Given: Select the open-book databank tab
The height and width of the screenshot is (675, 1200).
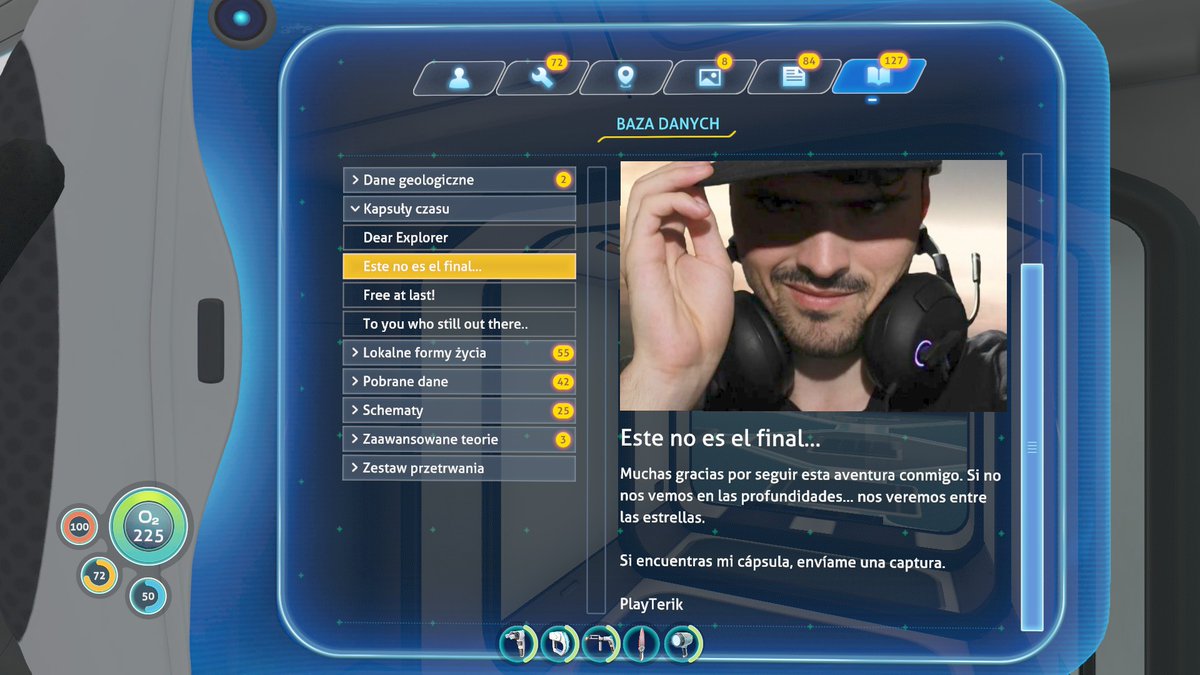Looking at the screenshot, I should point(879,78).
